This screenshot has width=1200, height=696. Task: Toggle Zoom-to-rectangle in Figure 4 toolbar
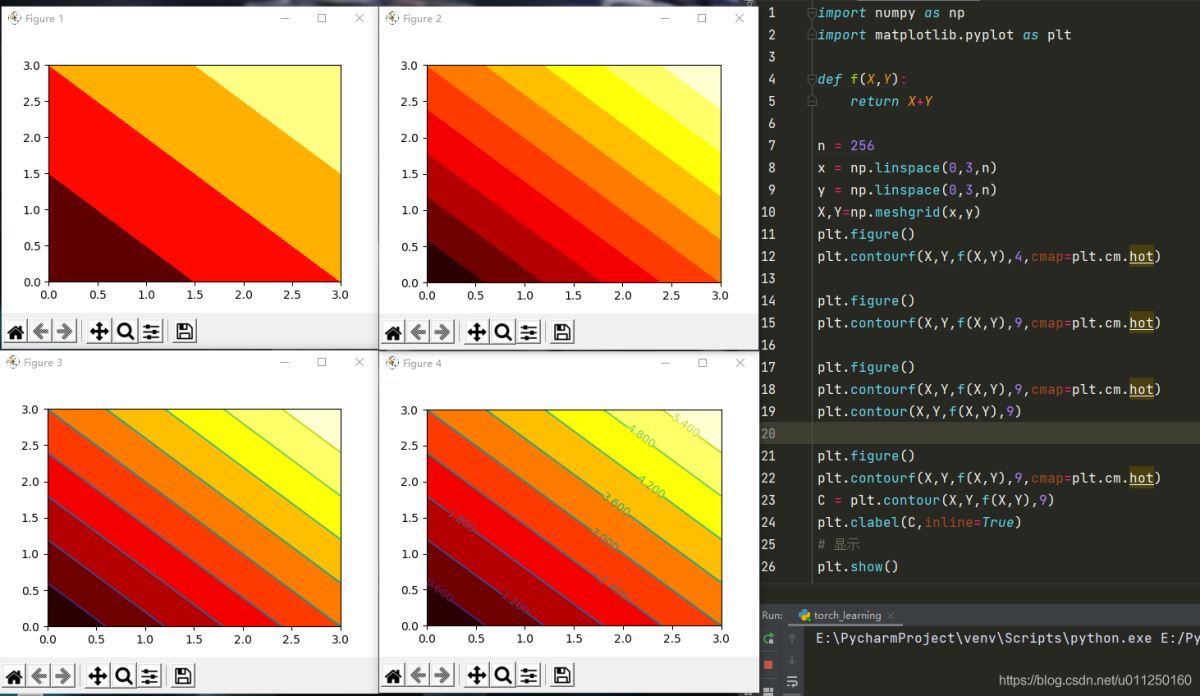coord(503,677)
